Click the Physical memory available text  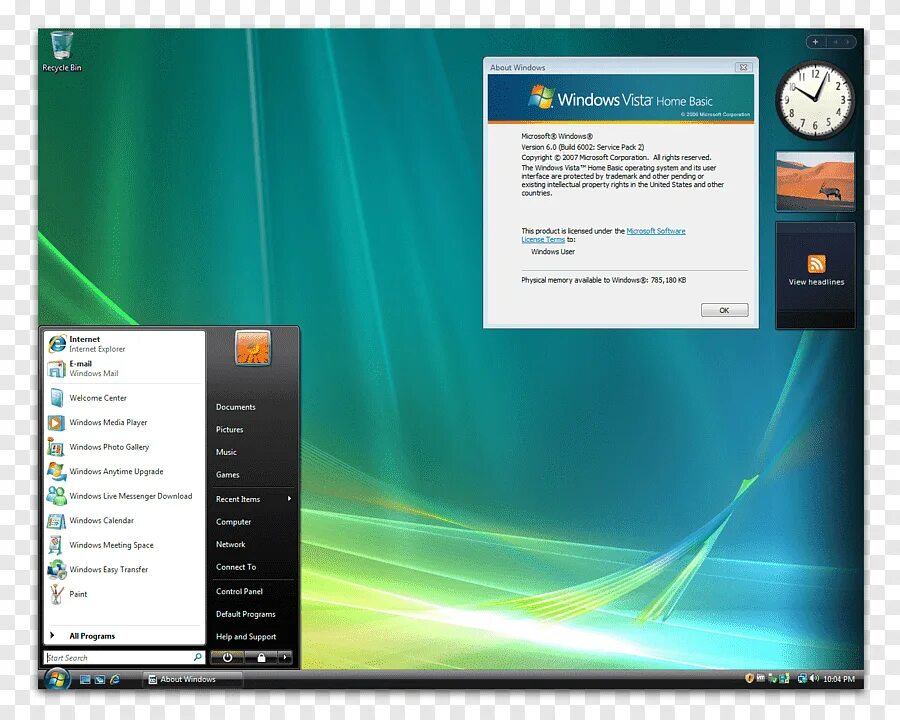[603, 280]
